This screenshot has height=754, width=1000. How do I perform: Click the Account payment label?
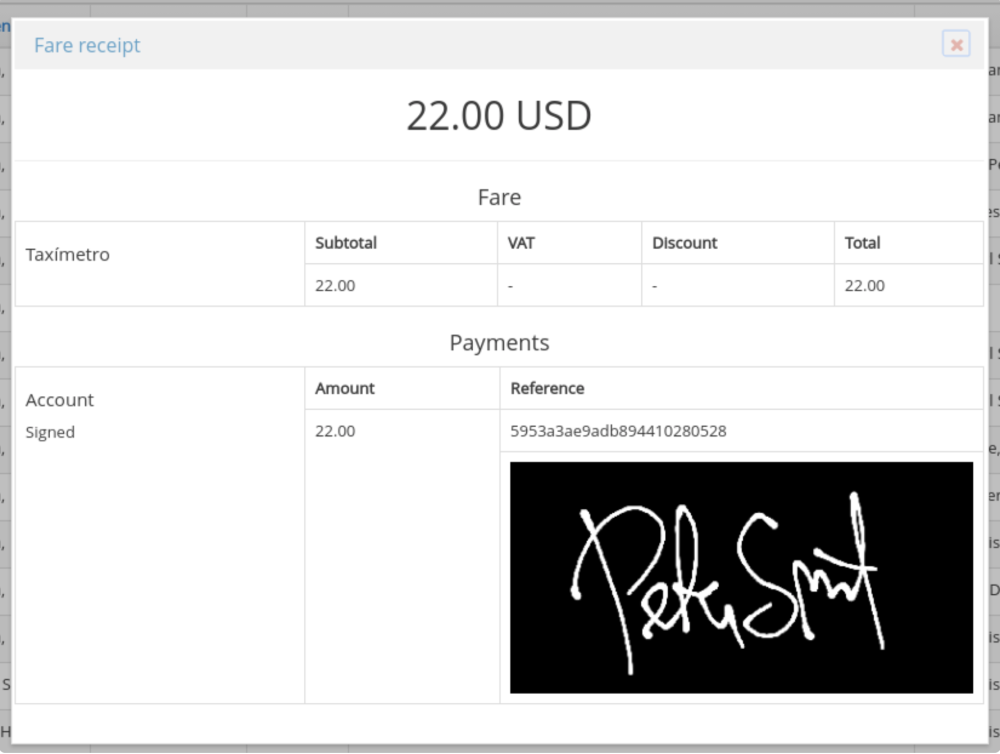(59, 400)
